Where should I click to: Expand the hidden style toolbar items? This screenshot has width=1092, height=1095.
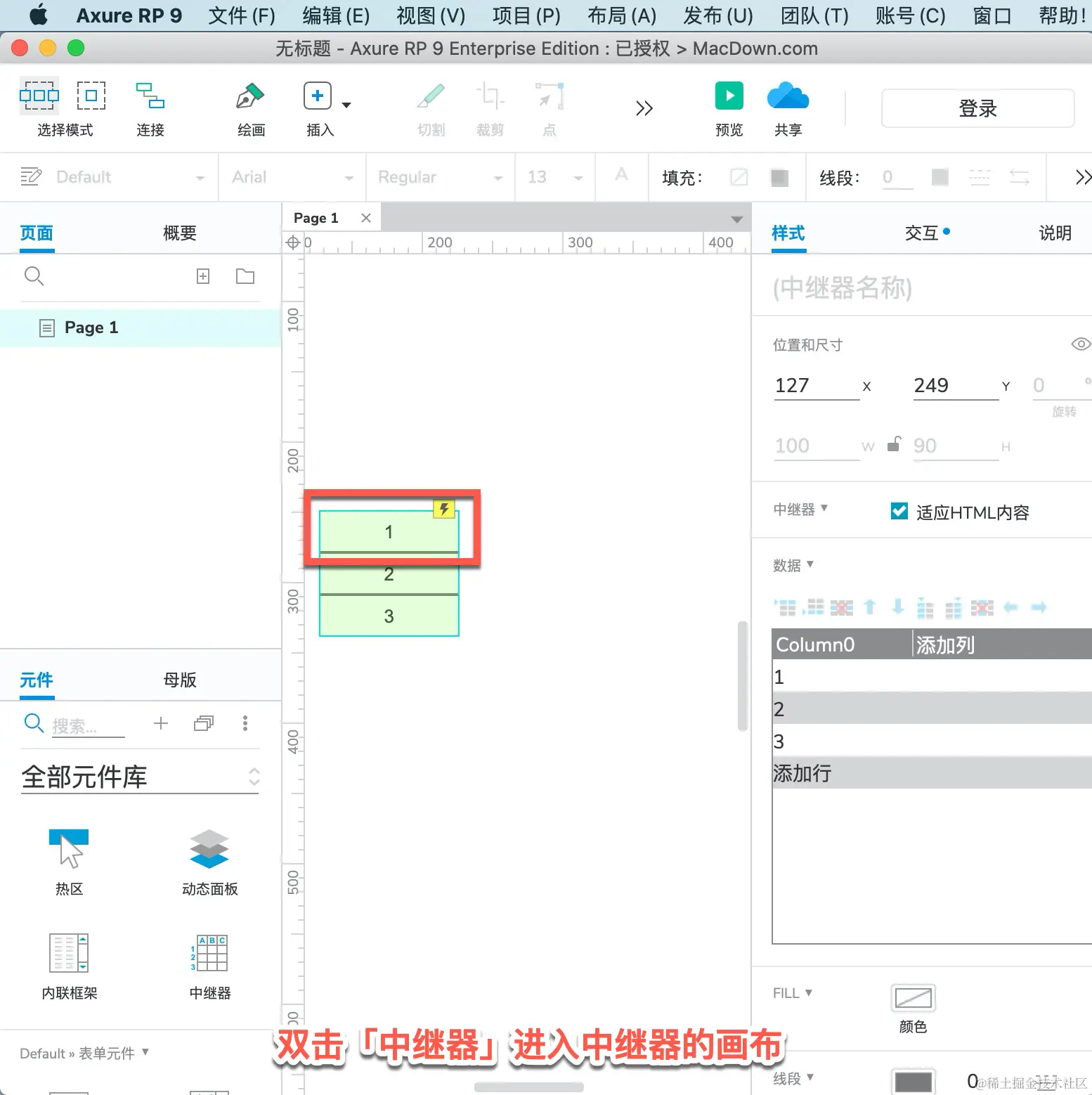click(x=1083, y=177)
